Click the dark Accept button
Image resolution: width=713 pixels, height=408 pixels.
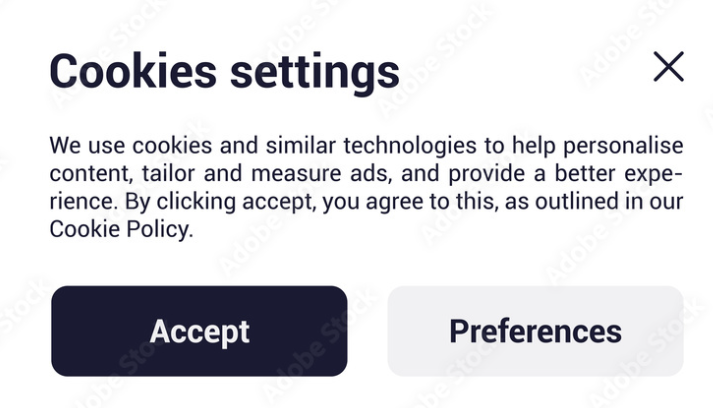pyautogui.click(x=199, y=331)
